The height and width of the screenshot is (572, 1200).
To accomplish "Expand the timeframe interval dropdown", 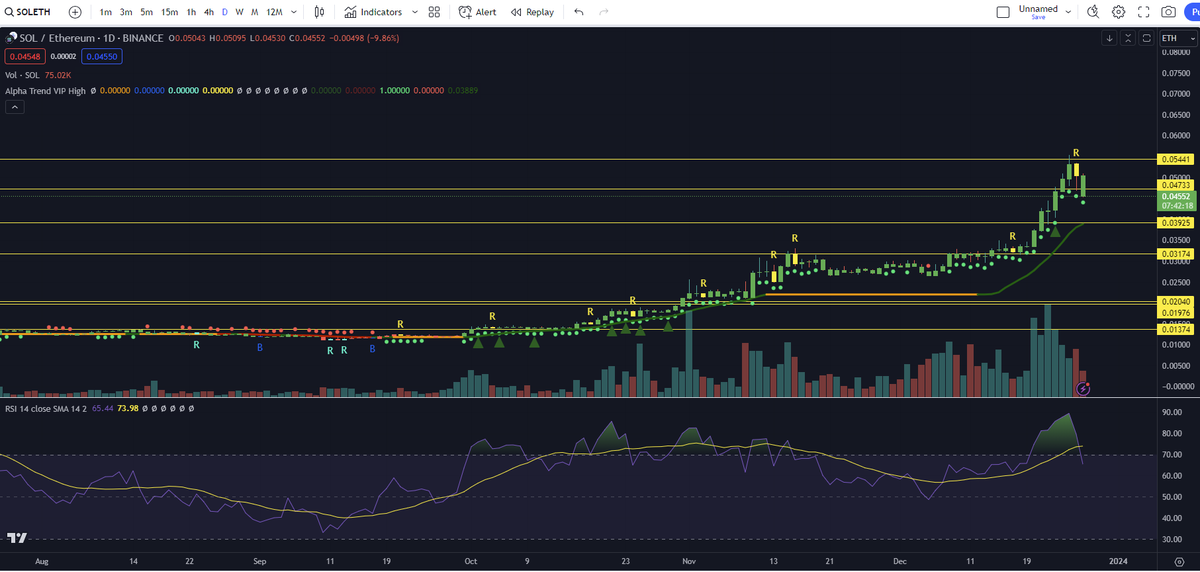I will point(294,12).
